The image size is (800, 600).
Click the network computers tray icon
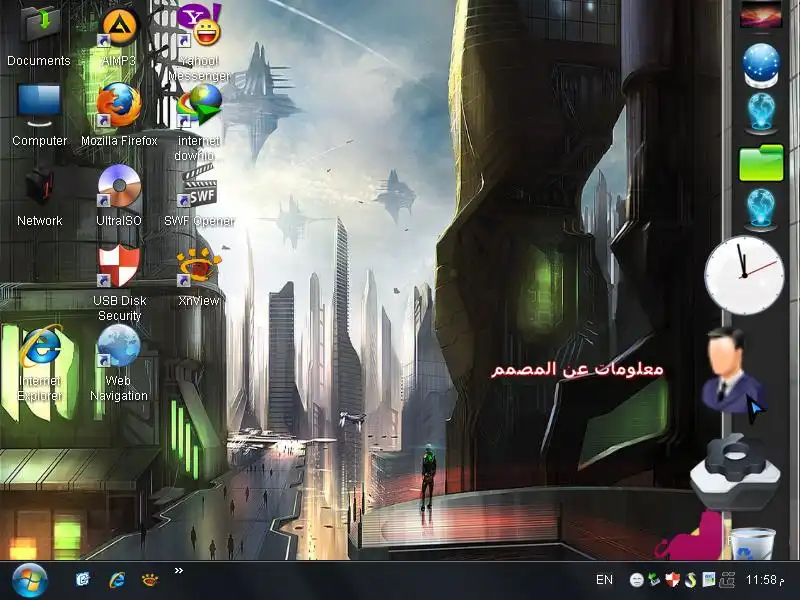pyautogui.click(x=727, y=580)
